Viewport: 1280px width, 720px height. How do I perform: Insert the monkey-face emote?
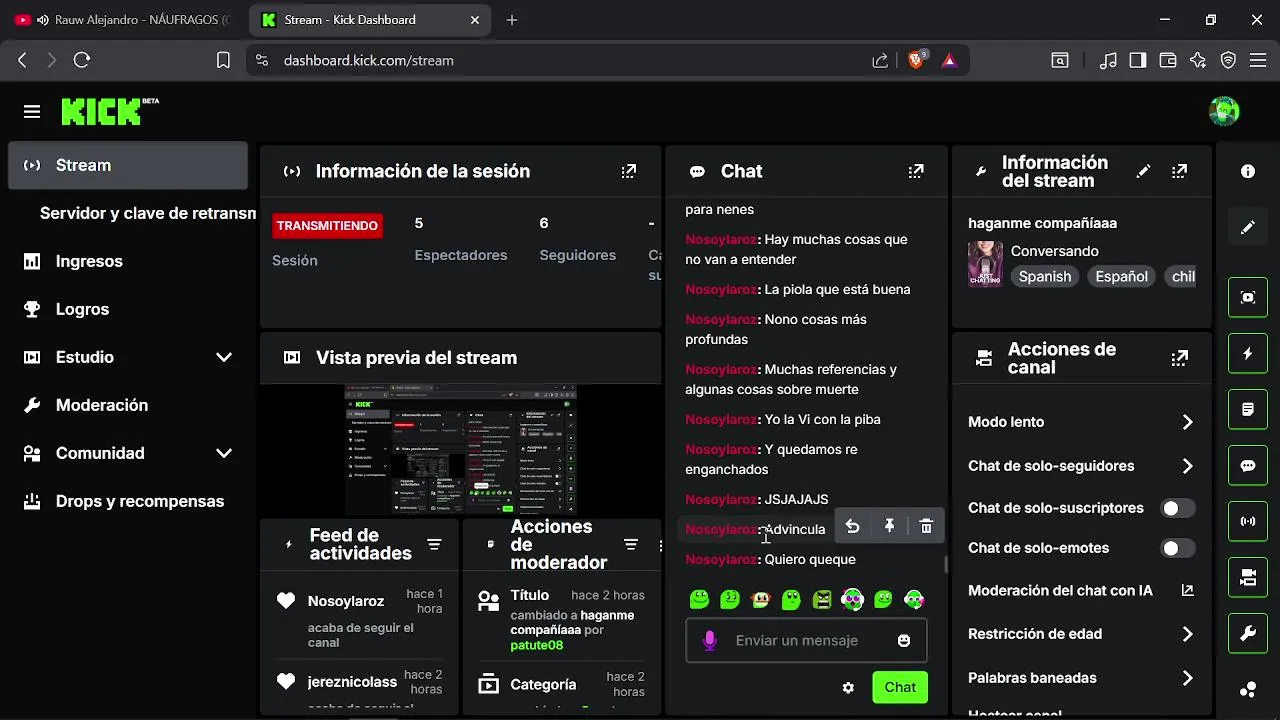(761, 599)
